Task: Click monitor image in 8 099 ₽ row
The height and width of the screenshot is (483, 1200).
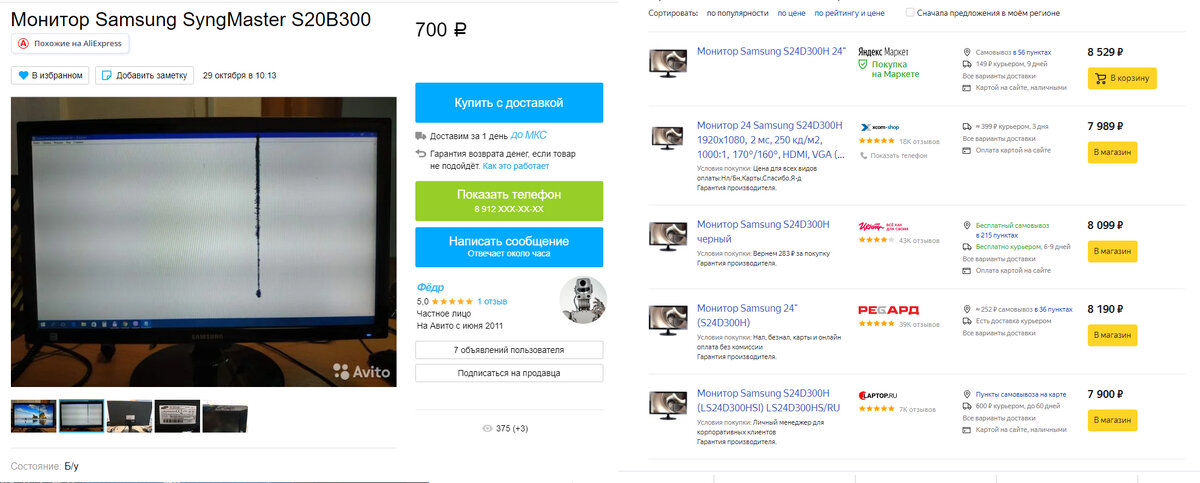Action: pyautogui.click(x=666, y=235)
